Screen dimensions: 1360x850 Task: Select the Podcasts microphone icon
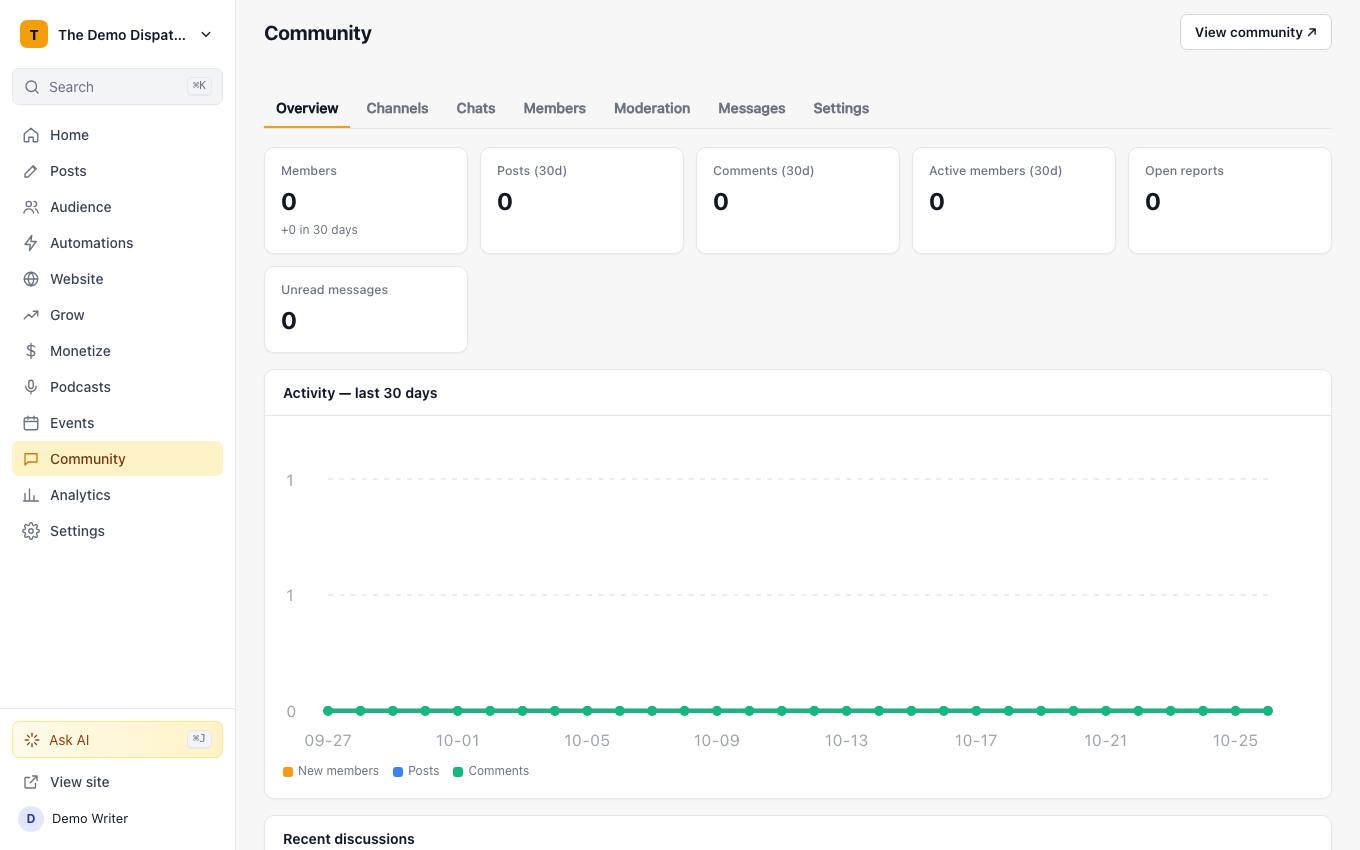(31, 387)
